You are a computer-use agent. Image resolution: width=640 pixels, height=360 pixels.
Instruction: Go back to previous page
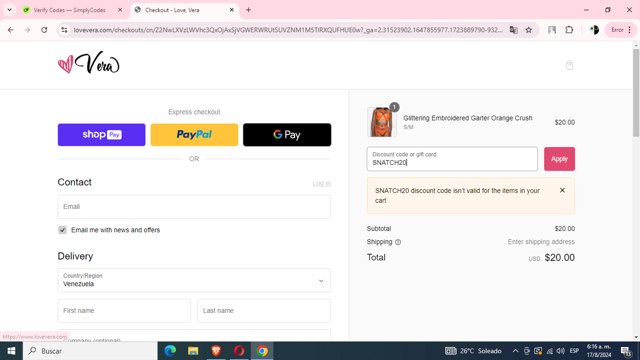[11, 30]
